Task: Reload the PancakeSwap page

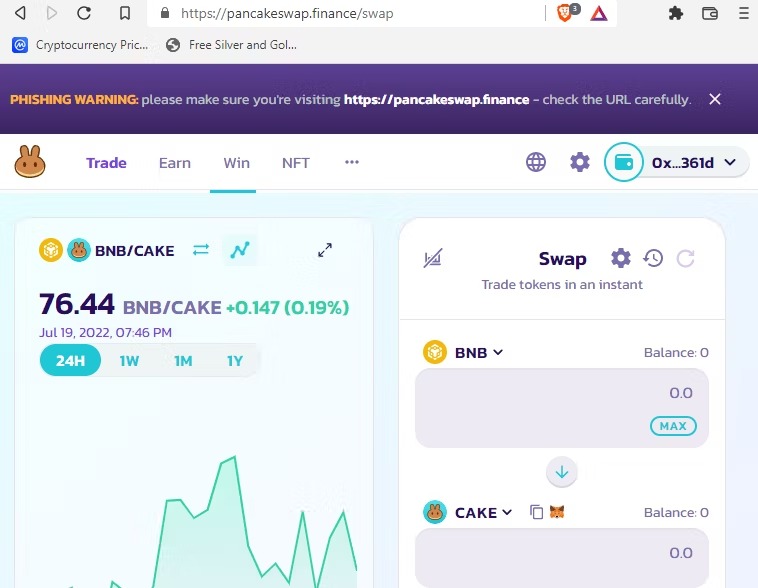Action: pyautogui.click(x=84, y=13)
